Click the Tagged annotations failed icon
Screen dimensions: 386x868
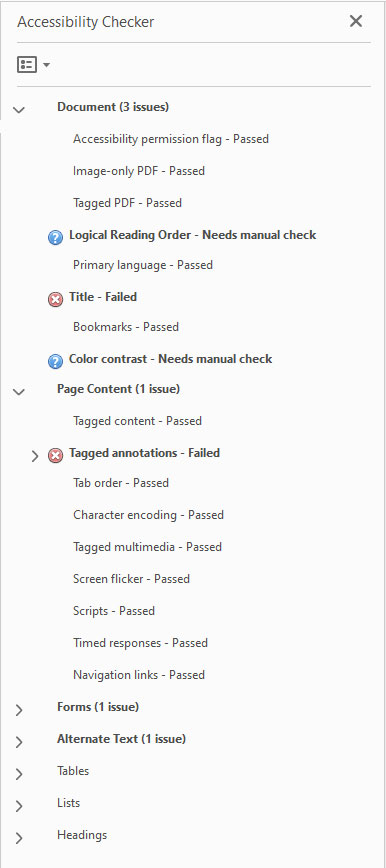pyautogui.click(x=55, y=456)
